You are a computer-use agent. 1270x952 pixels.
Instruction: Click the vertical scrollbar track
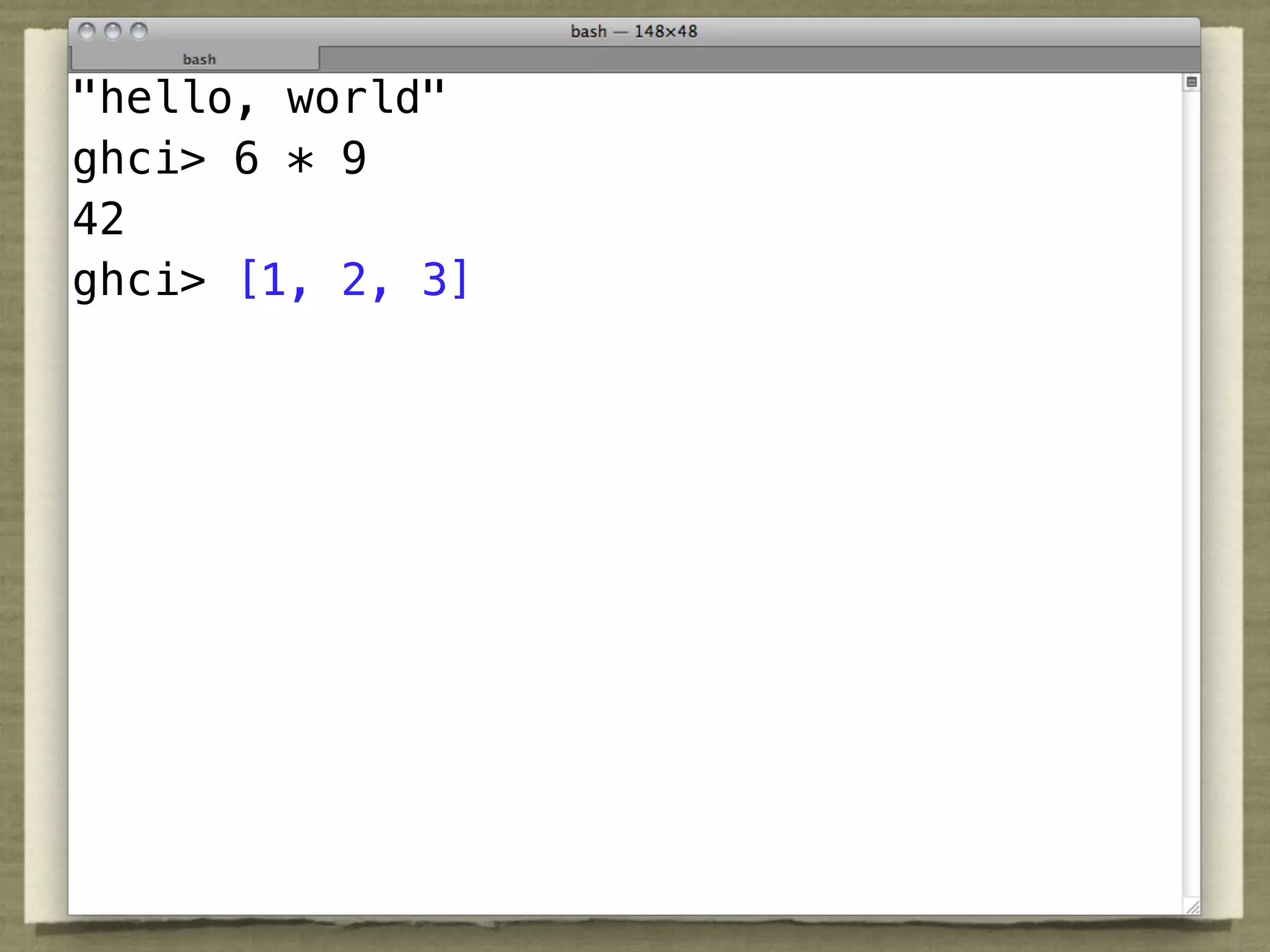[x=1191, y=494]
